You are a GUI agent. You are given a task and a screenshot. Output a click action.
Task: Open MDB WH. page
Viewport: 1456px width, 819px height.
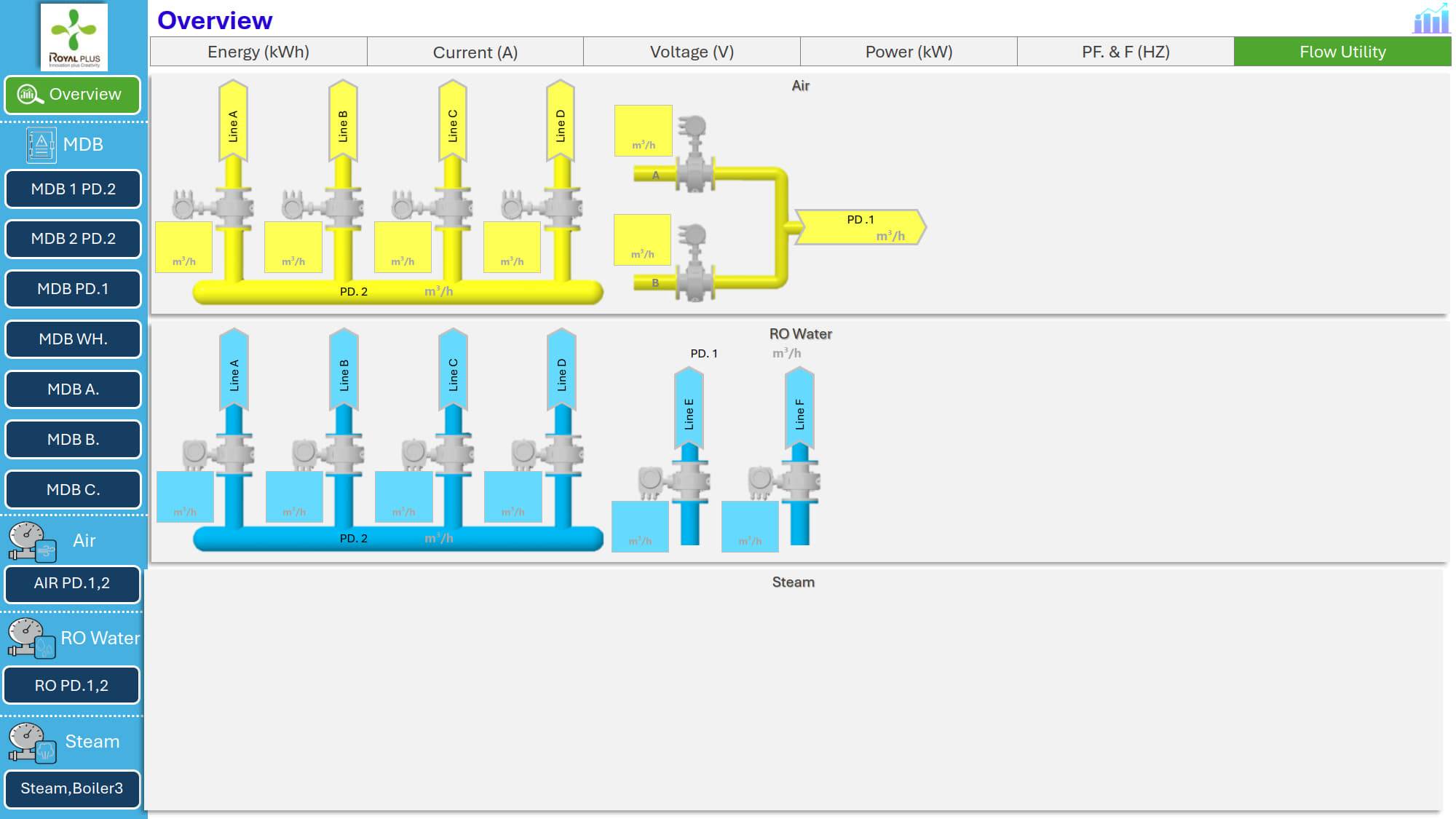pos(73,339)
